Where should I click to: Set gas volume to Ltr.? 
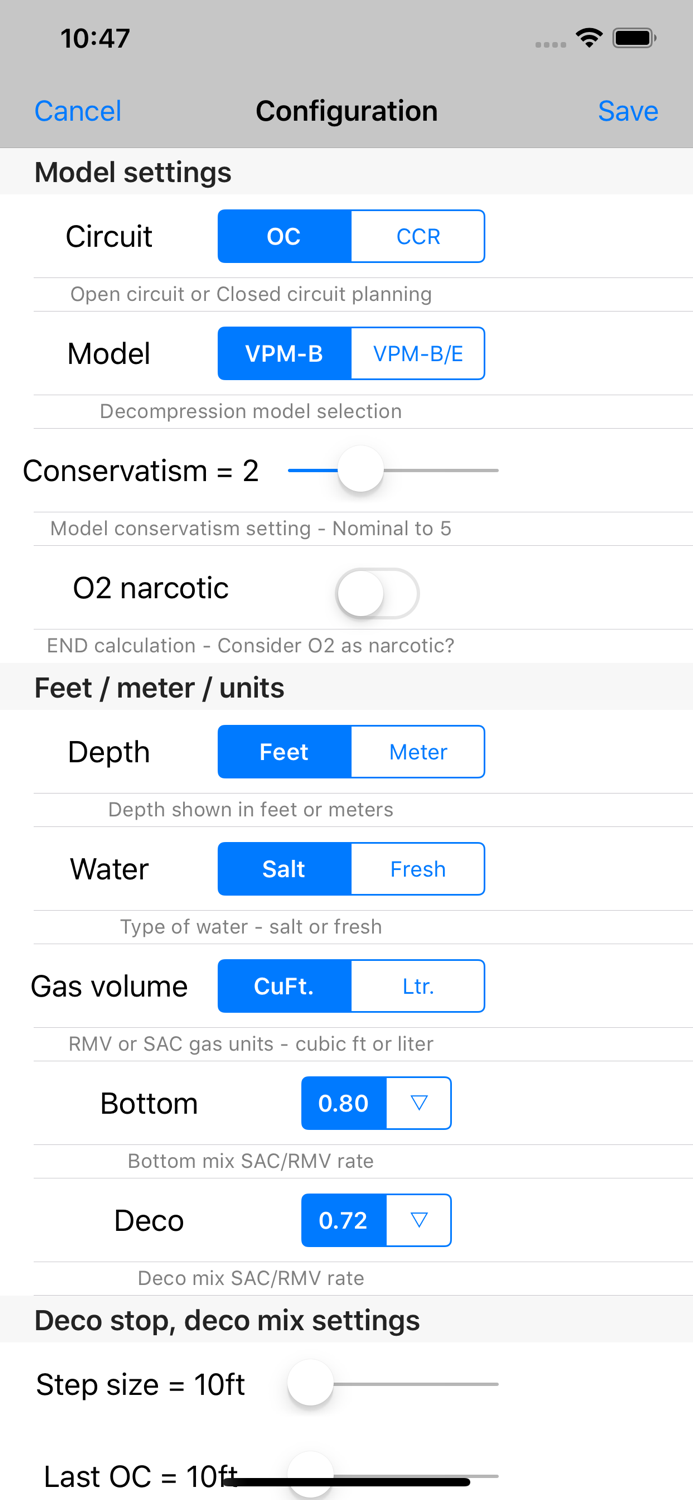(418, 986)
